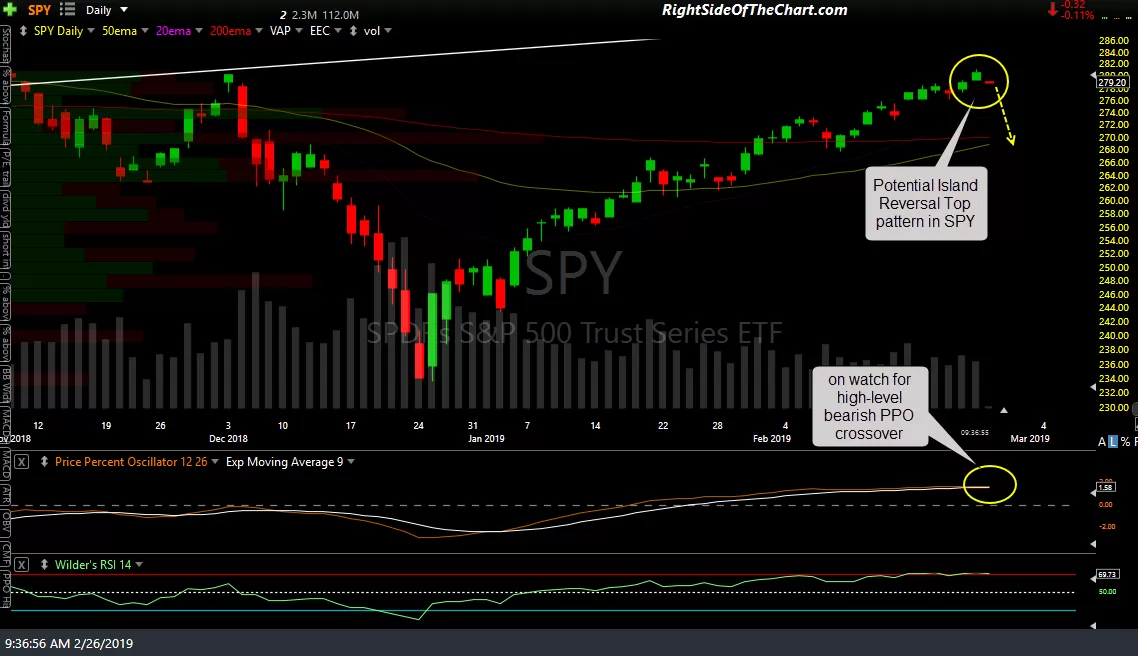Image resolution: width=1138 pixels, height=656 pixels.
Task: Select the BB Wid side tab
Action: coord(5,385)
